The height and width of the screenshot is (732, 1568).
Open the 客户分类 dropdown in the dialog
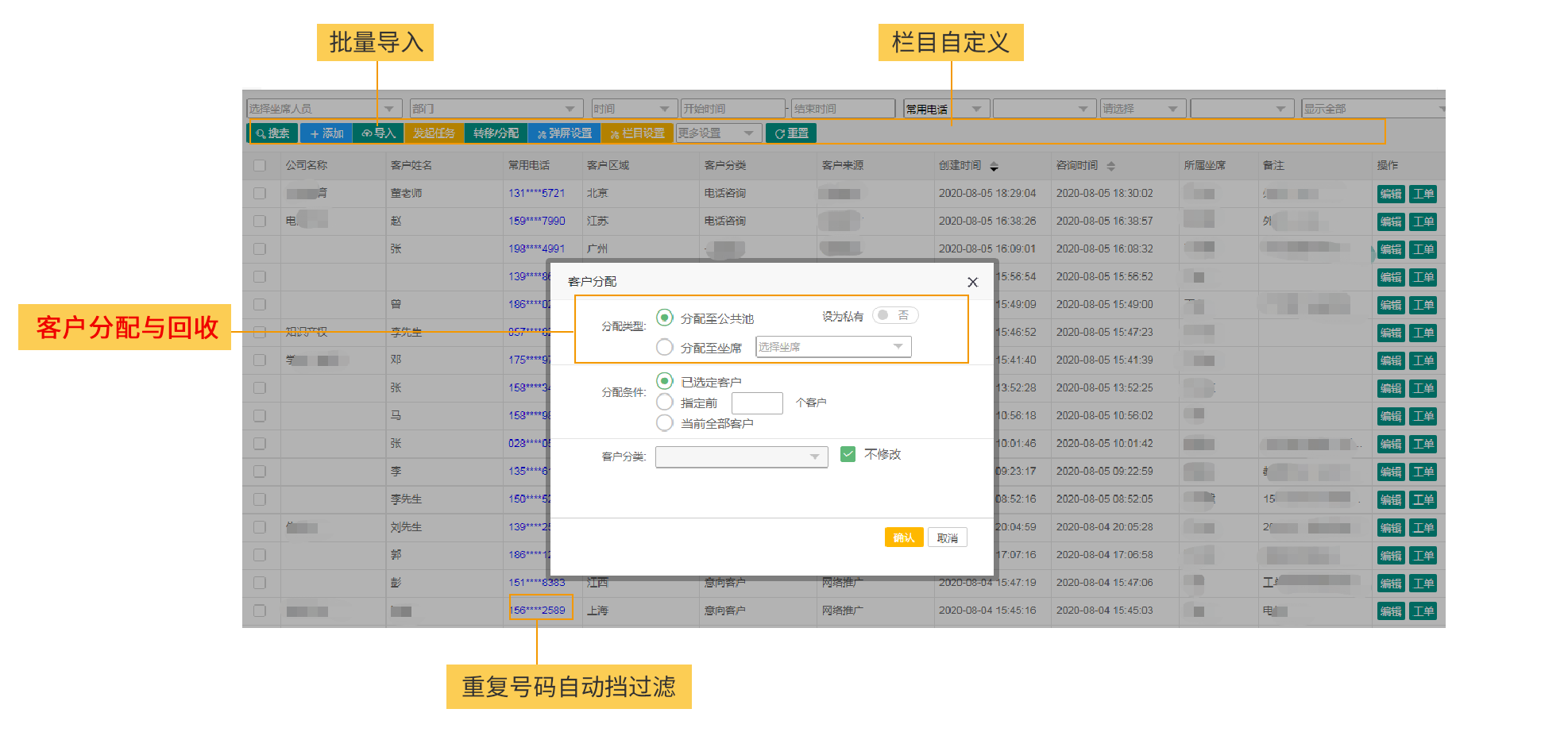[740, 457]
